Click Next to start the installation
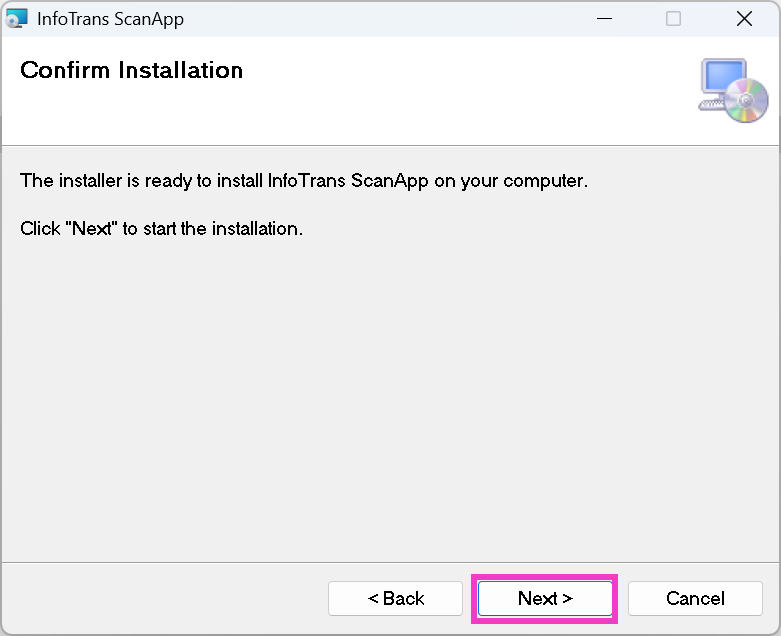 [x=545, y=598]
